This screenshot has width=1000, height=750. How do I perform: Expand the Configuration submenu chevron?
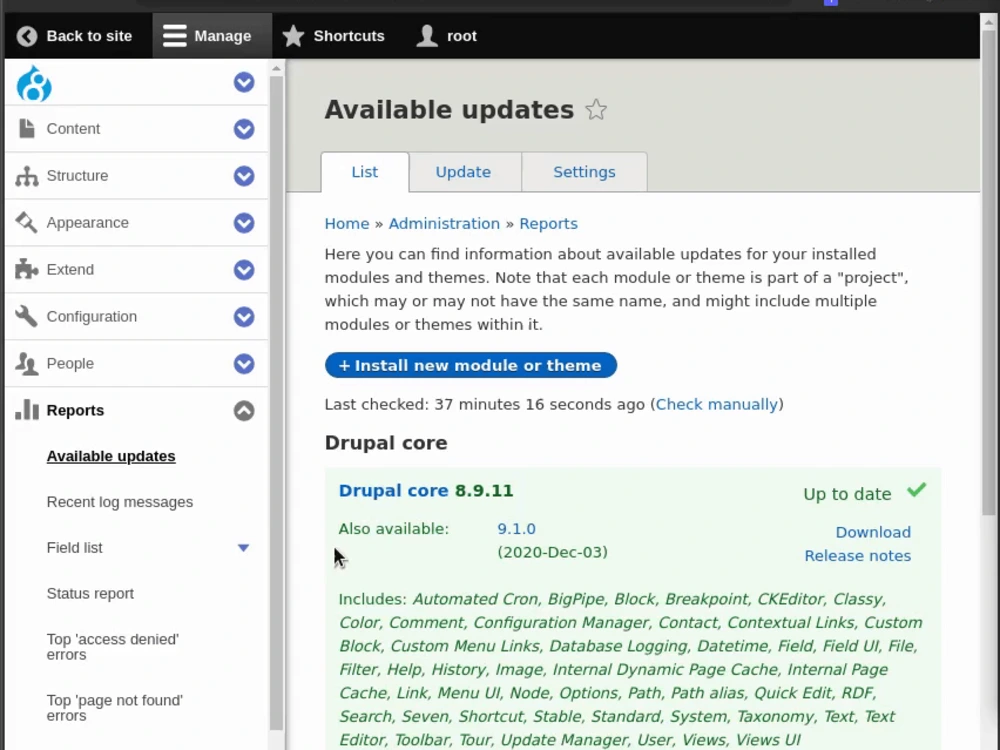(x=244, y=316)
